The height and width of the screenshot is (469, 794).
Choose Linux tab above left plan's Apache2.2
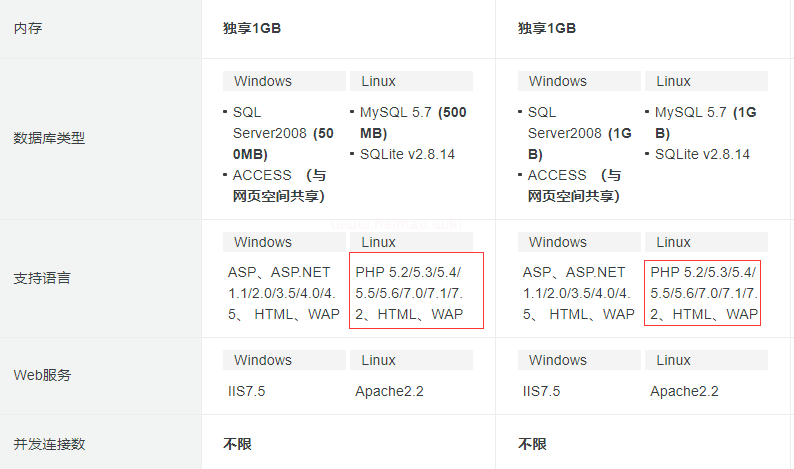[410, 360]
